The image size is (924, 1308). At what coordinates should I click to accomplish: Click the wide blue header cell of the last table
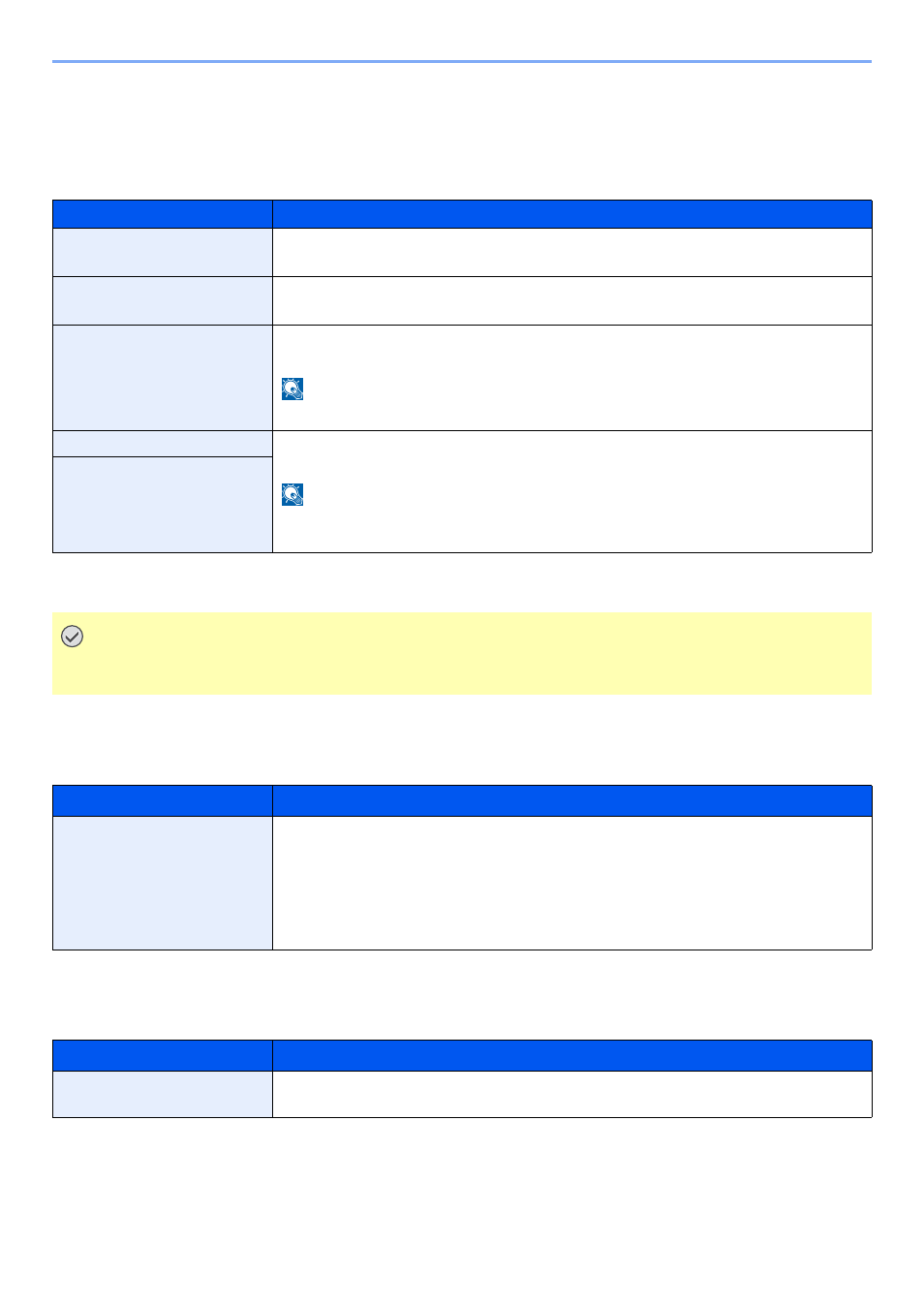572,1055
